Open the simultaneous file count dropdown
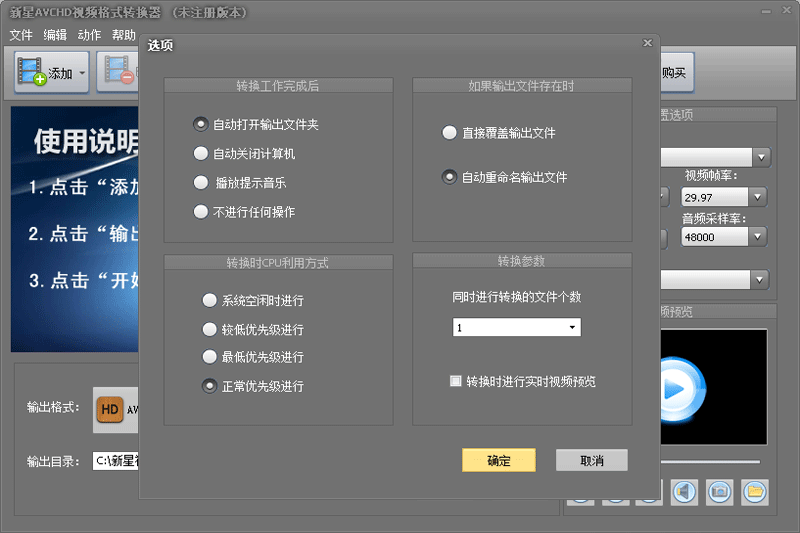The image size is (800, 533). pos(516,327)
